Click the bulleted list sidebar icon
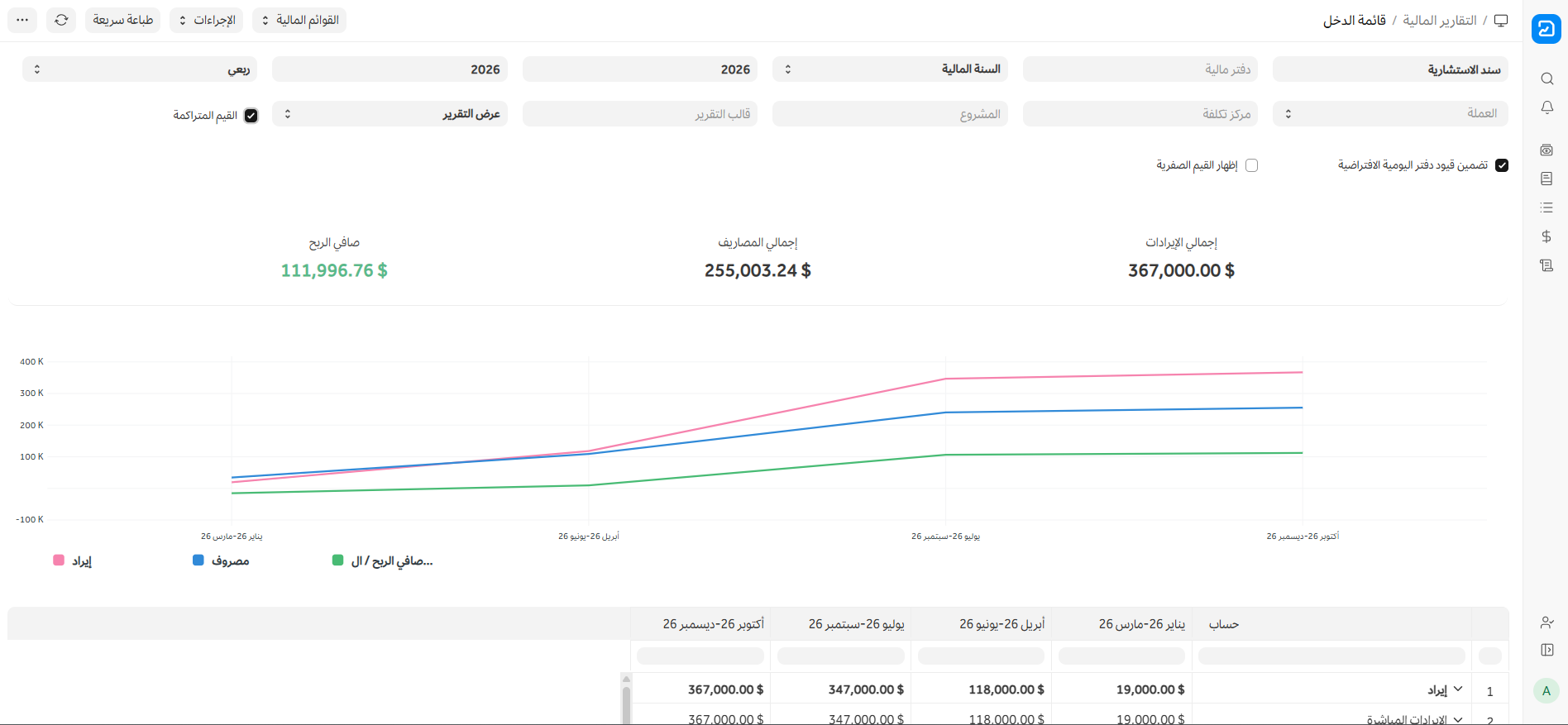The width and height of the screenshot is (1568, 725). 1546,207
